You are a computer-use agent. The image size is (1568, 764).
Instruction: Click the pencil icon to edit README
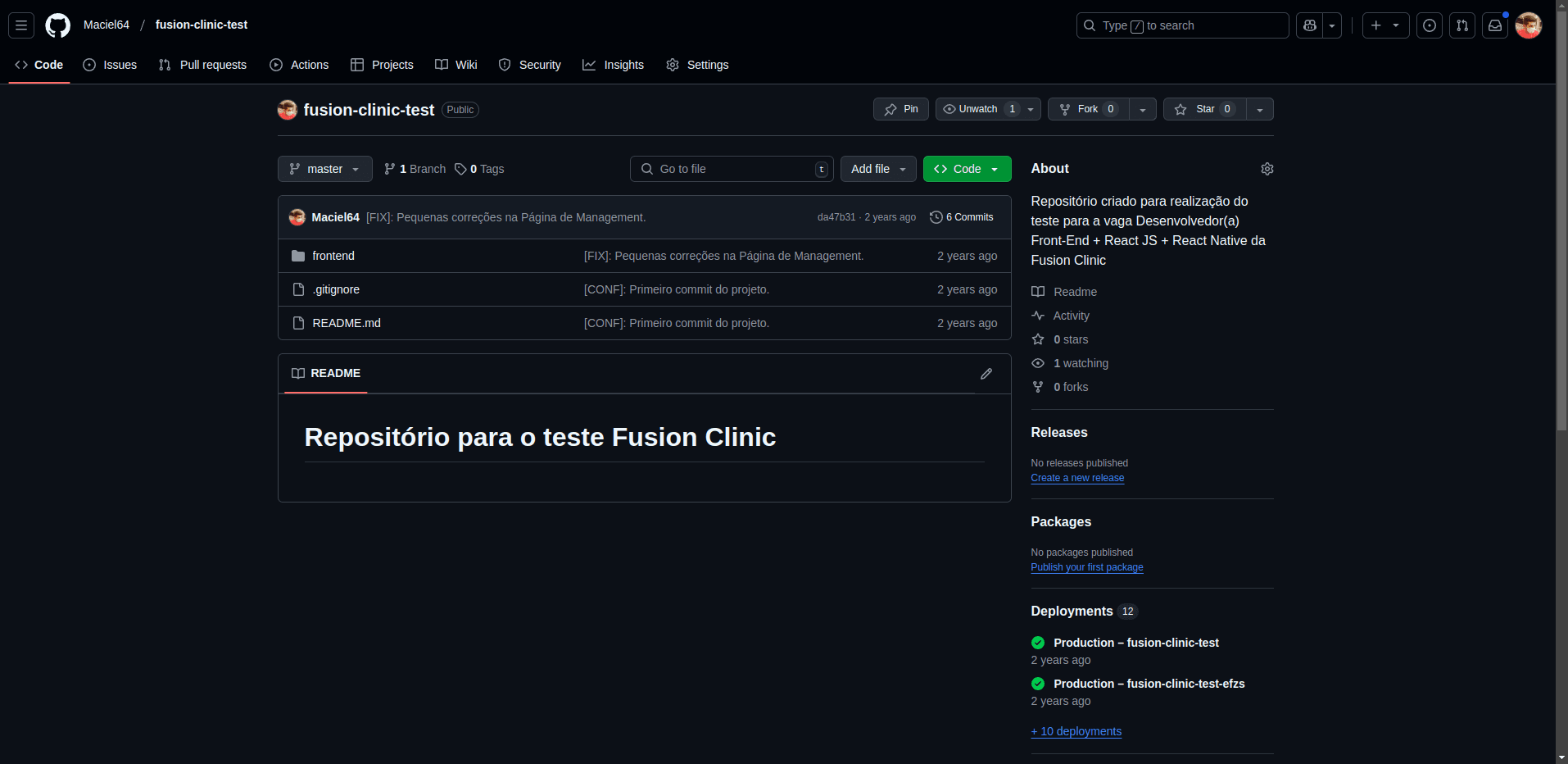986,374
